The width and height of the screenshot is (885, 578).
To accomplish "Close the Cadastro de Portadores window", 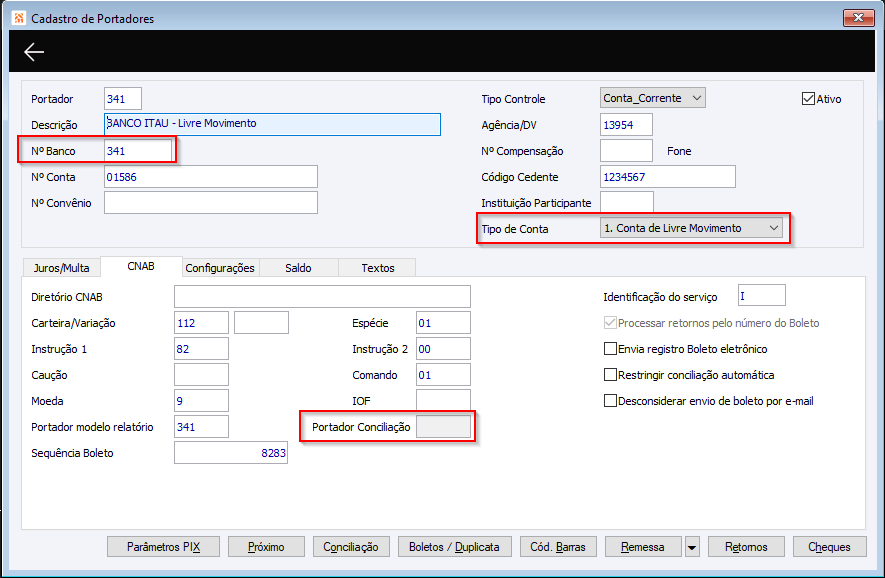I will click(858, 17).
